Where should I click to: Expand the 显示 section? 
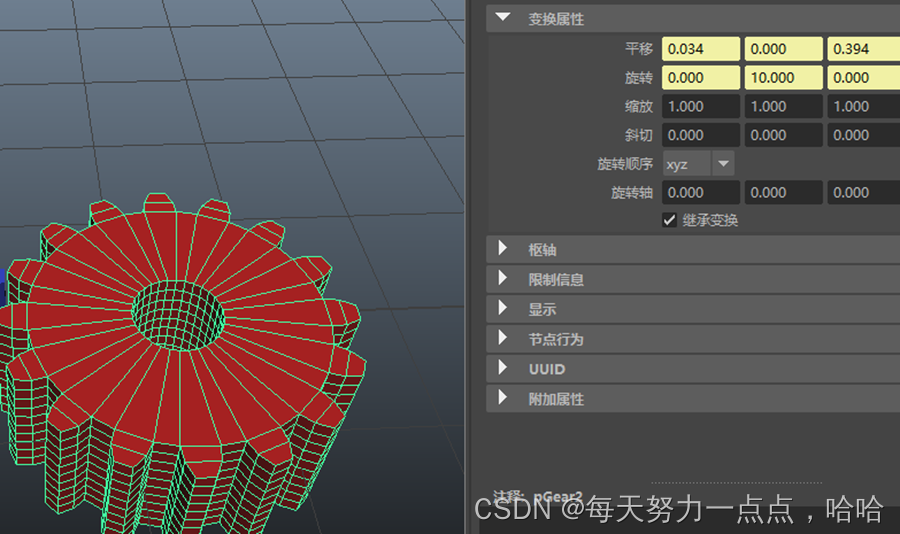(x=503, y=308)
